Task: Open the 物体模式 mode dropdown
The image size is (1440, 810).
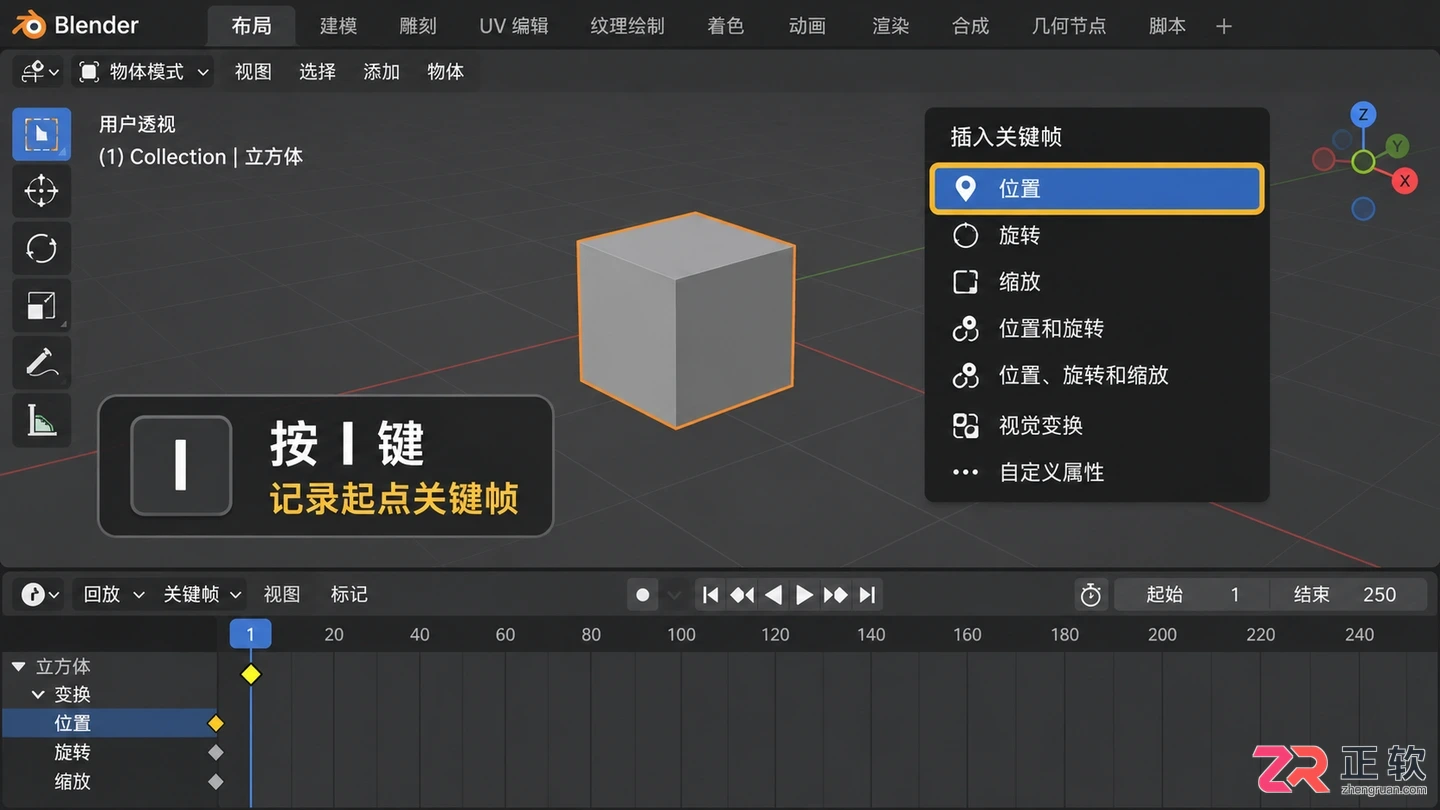Action: pyautogui.click(x=144, y=72)
